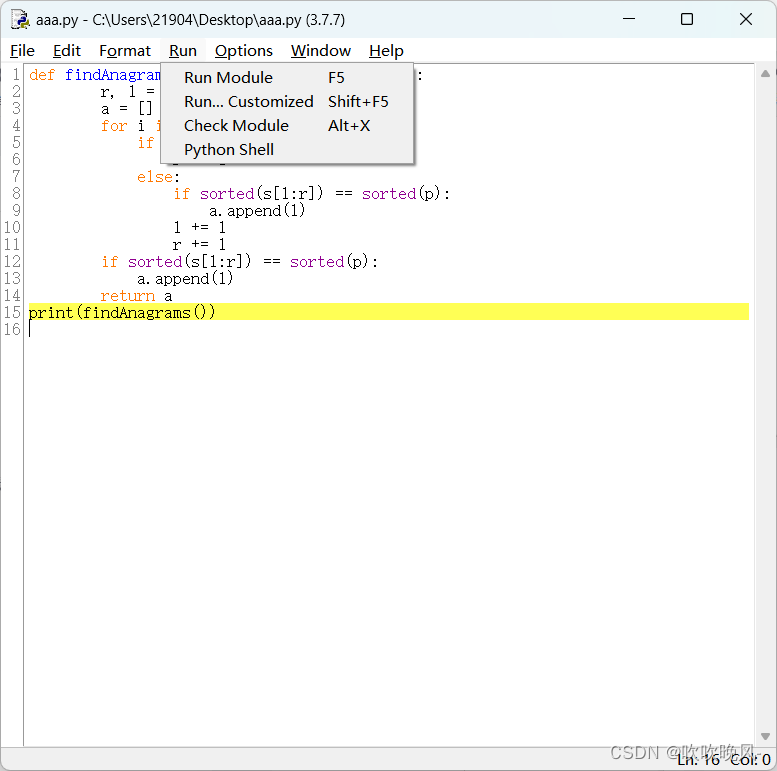Click 'def findAnagram' on line 1
The image size is (777, 771).
[95, 75]
